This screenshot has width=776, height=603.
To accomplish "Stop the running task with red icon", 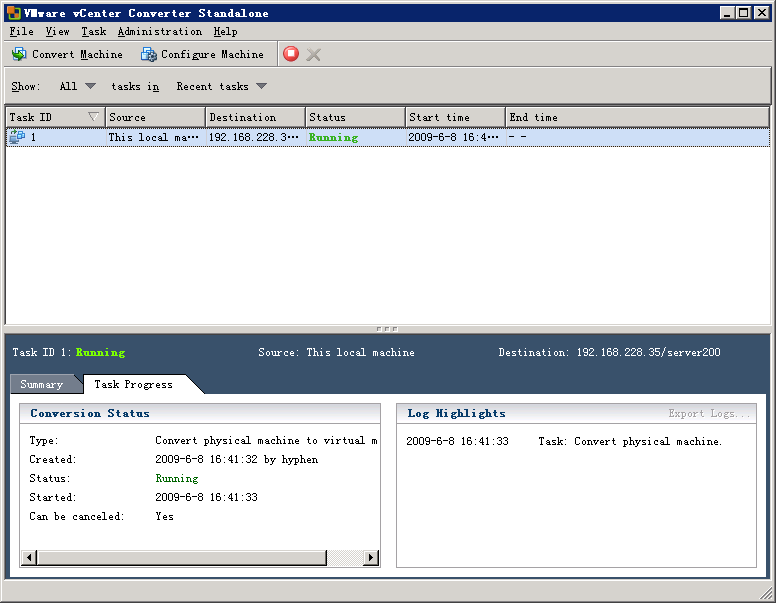I will 291,54.
